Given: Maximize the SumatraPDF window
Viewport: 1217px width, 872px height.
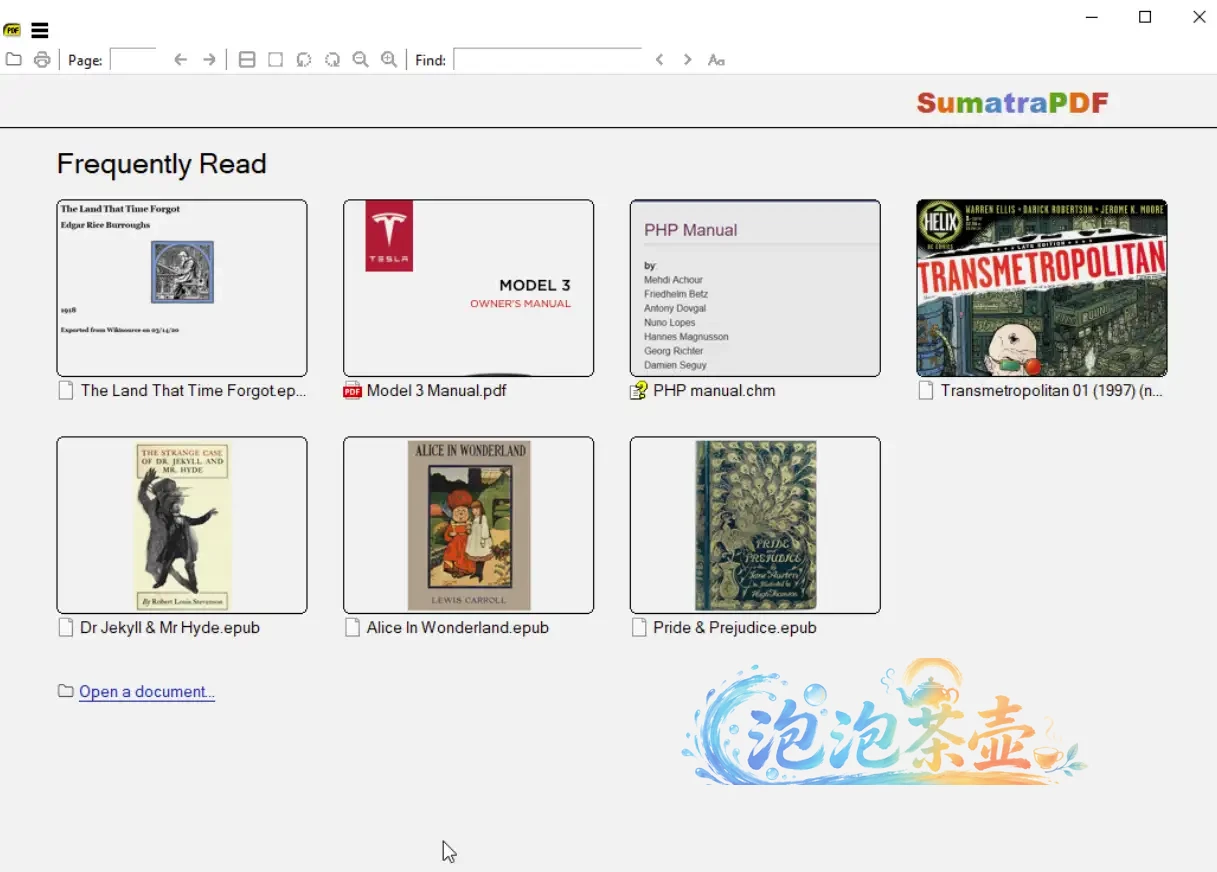Looking at the screenshot, I should [x=1145, y=17].
